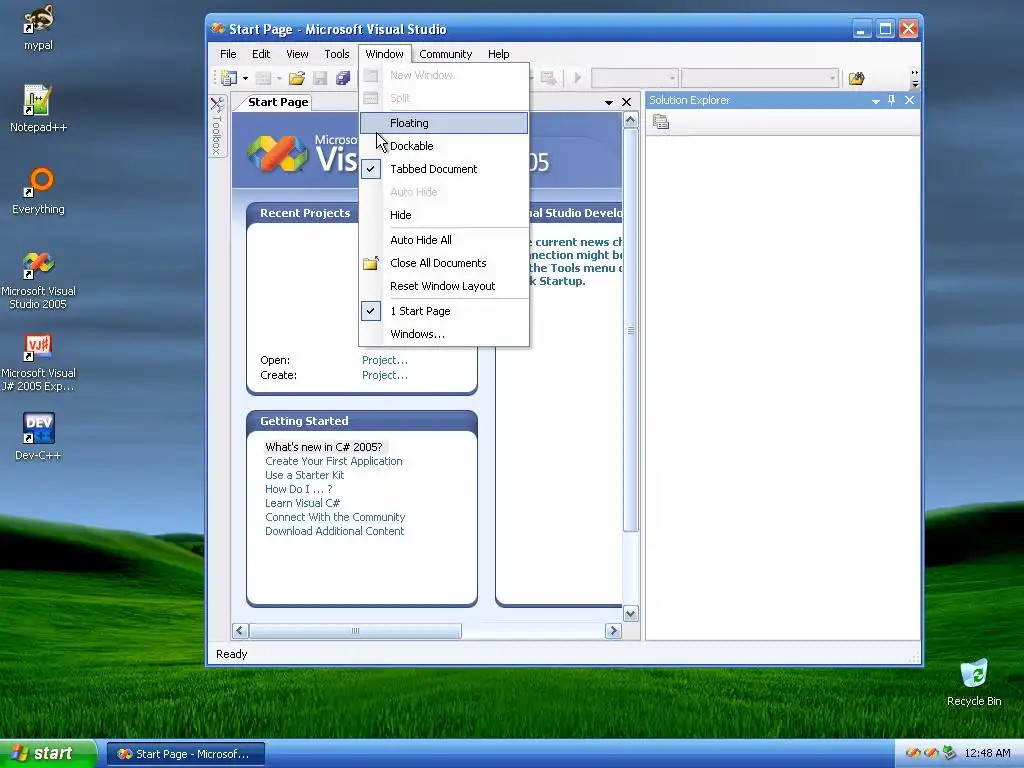The width and height of the screenshot is (1024, 768).
Task: Click the Start Page vertical scrollbar thumb
Action: (x=630, y=330)
